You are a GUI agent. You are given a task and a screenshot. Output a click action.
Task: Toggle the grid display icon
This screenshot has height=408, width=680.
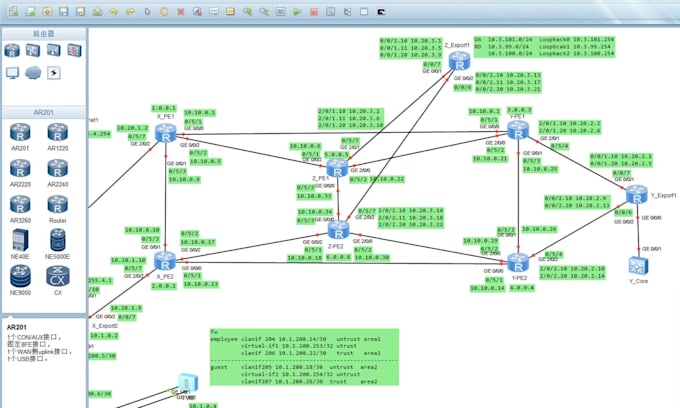point(364,12)
